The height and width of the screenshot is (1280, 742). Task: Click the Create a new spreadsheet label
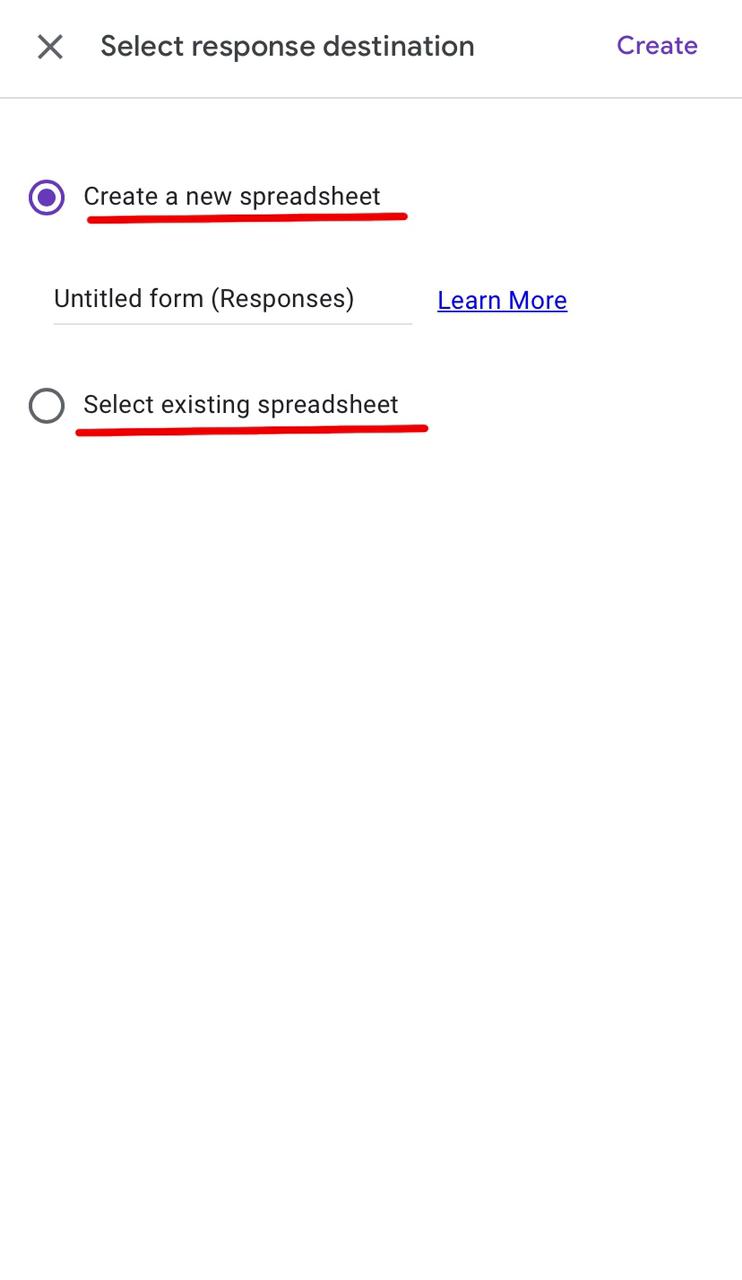pyautogui.click(x=232, y=196)
